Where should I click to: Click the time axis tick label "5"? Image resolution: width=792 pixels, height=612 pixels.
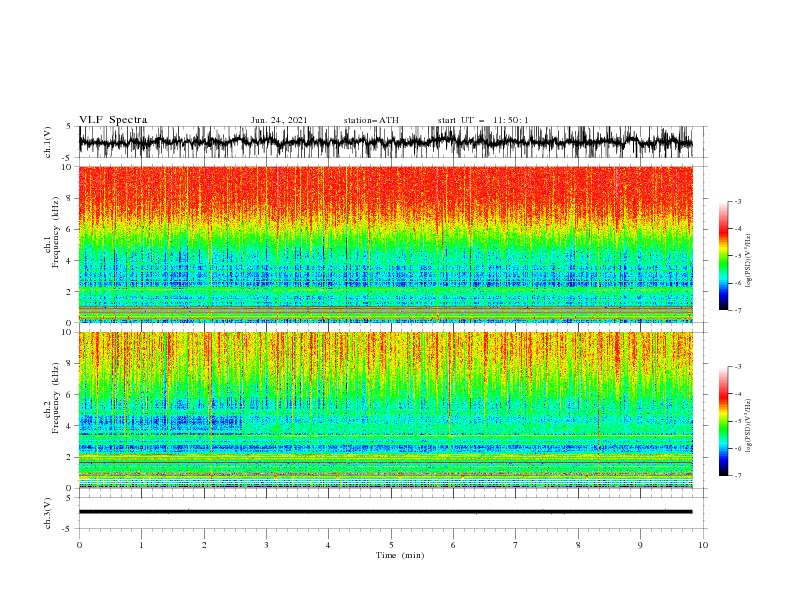(391, 545)
